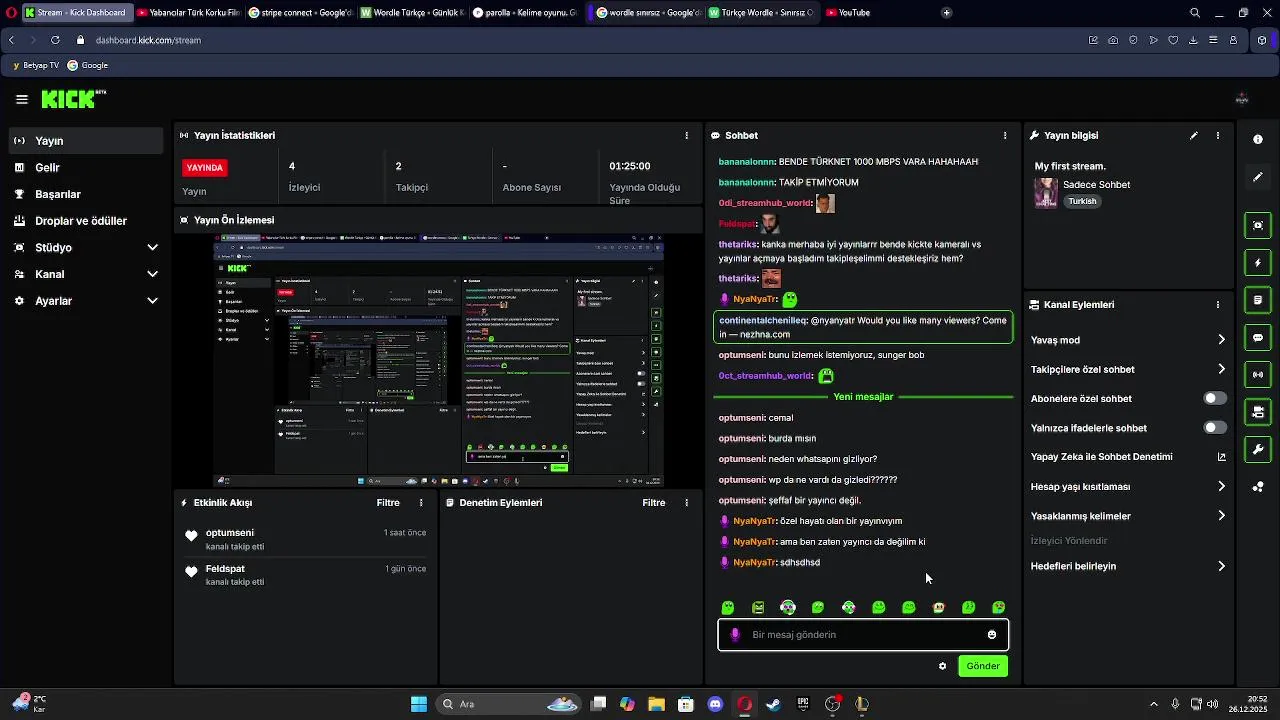The height and width of the screenshot is (720, 1280).
Task: Open the Windows Start menu
Action: click(419, 704)
